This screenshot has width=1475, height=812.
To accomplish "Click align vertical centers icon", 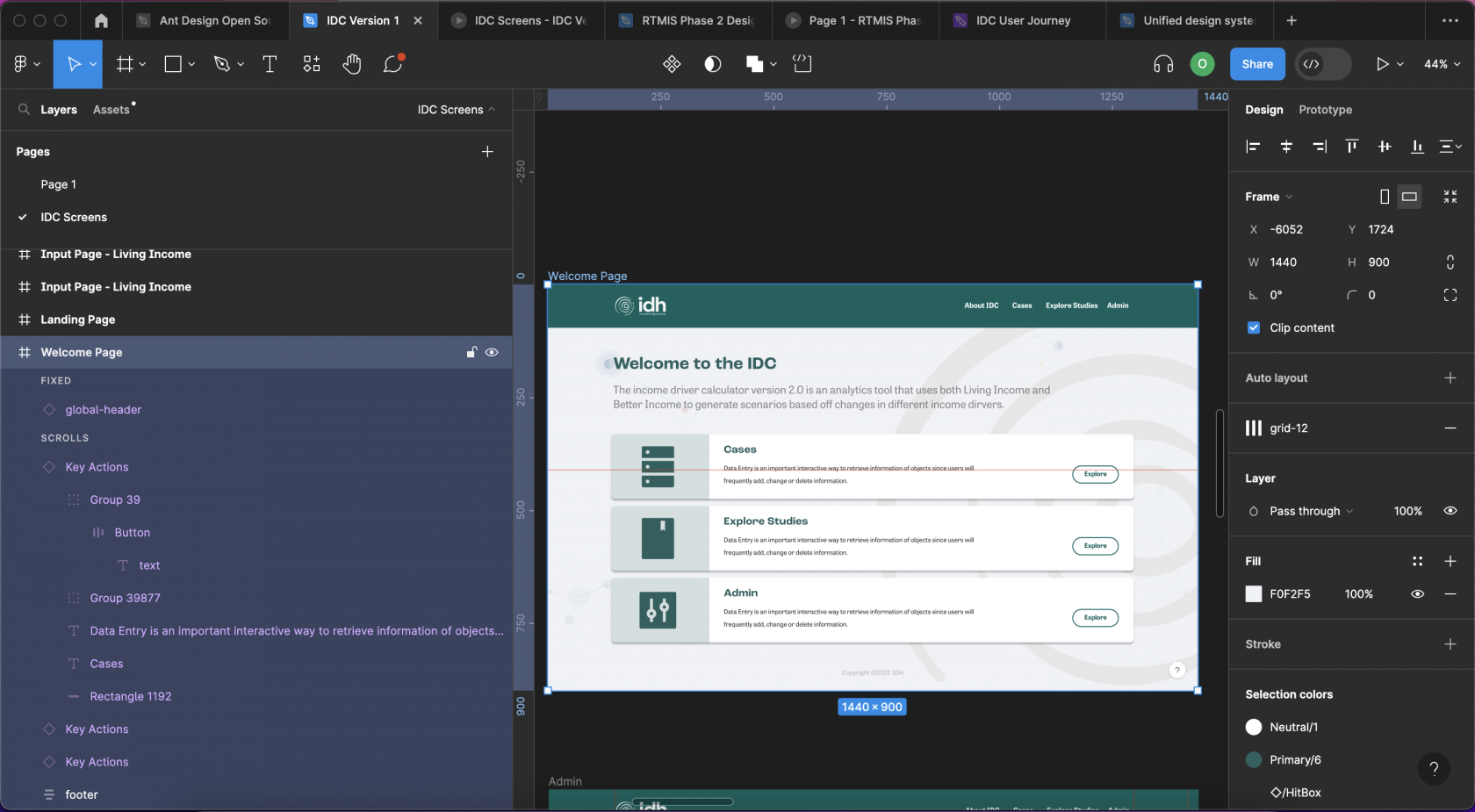I will coord(1385,147).
